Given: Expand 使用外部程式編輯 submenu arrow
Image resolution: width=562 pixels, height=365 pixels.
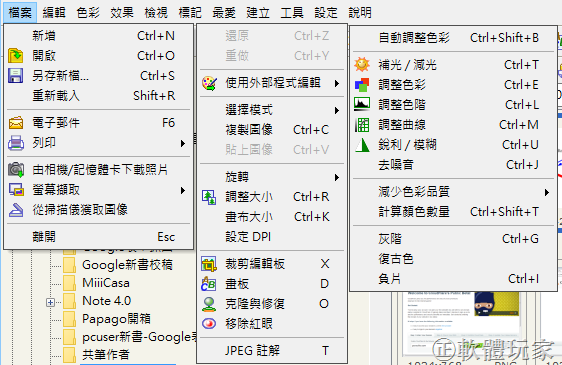Looking at the screenshot, I should pyautogui.click(x=337, y=84).
